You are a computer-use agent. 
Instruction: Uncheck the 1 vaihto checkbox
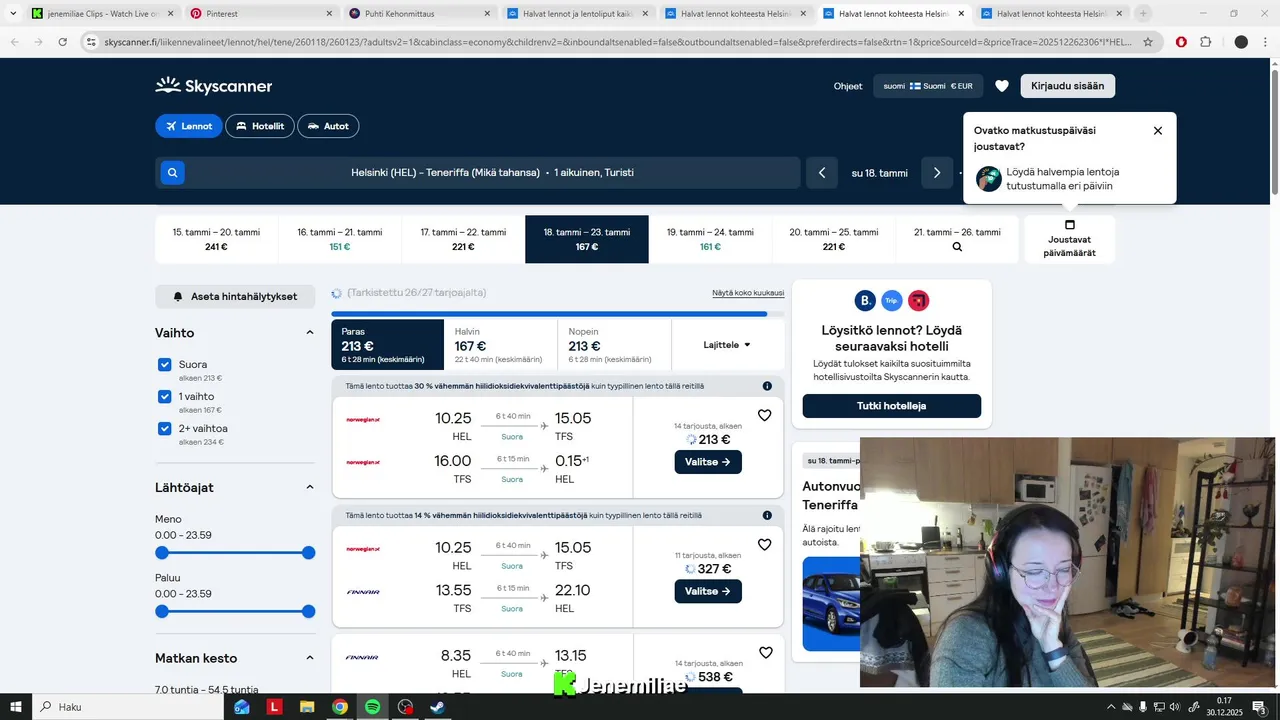pyautogui.click(x=165, y=397)
